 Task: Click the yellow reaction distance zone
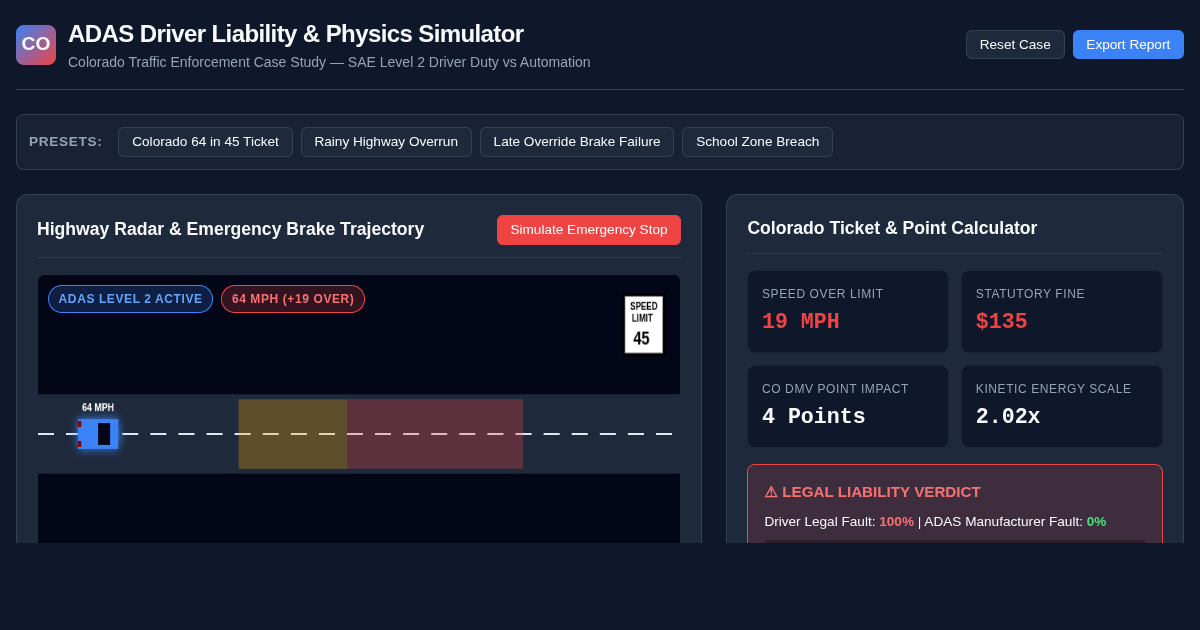click(x=293, y=434)
